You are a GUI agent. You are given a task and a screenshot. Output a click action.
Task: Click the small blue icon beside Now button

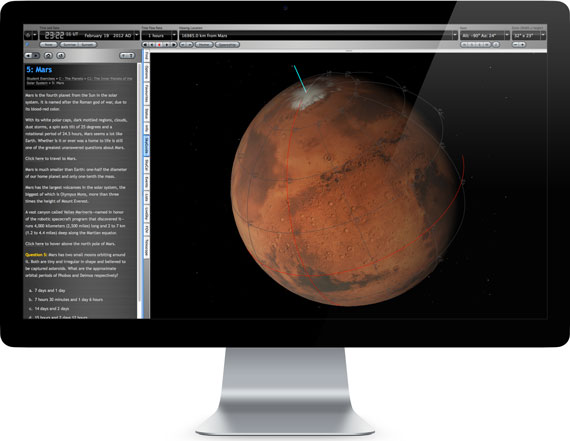coord(27,44)
